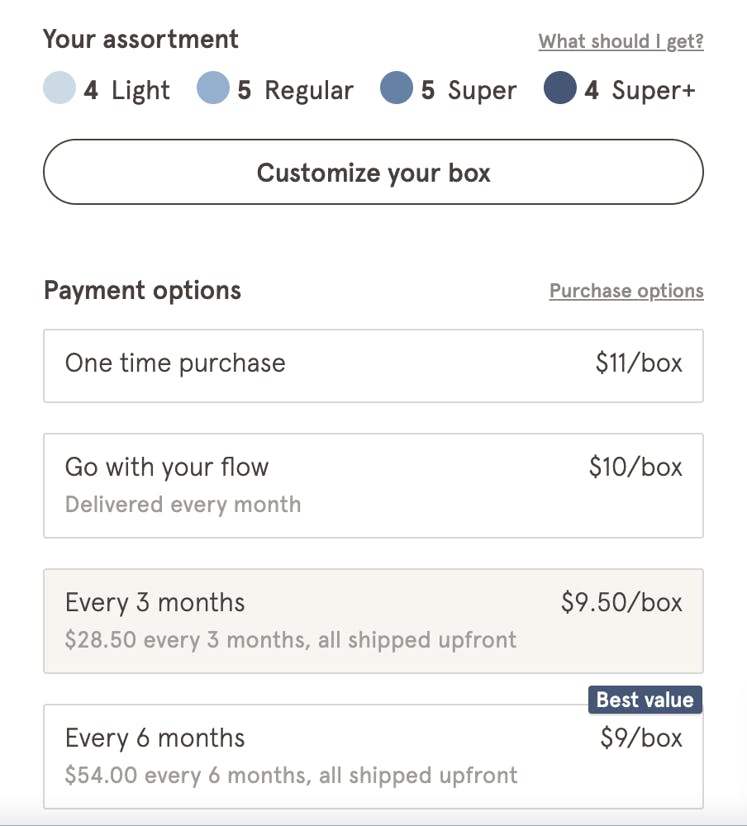
Task: Click the Best value badge
Action: pos(645,700)
